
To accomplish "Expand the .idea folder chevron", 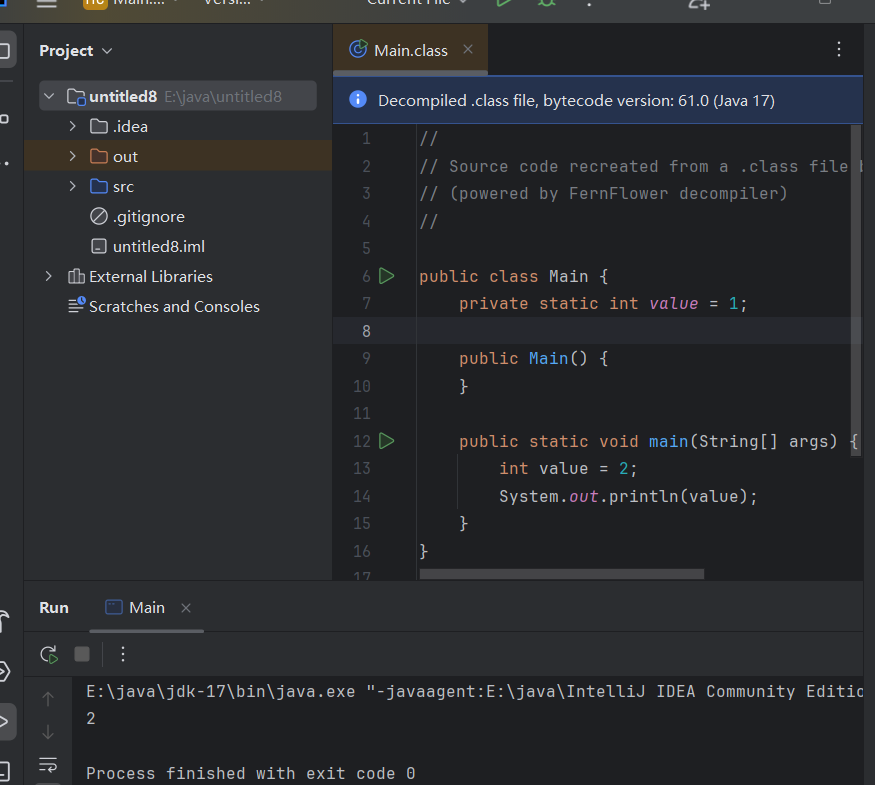I will [72, 126].
